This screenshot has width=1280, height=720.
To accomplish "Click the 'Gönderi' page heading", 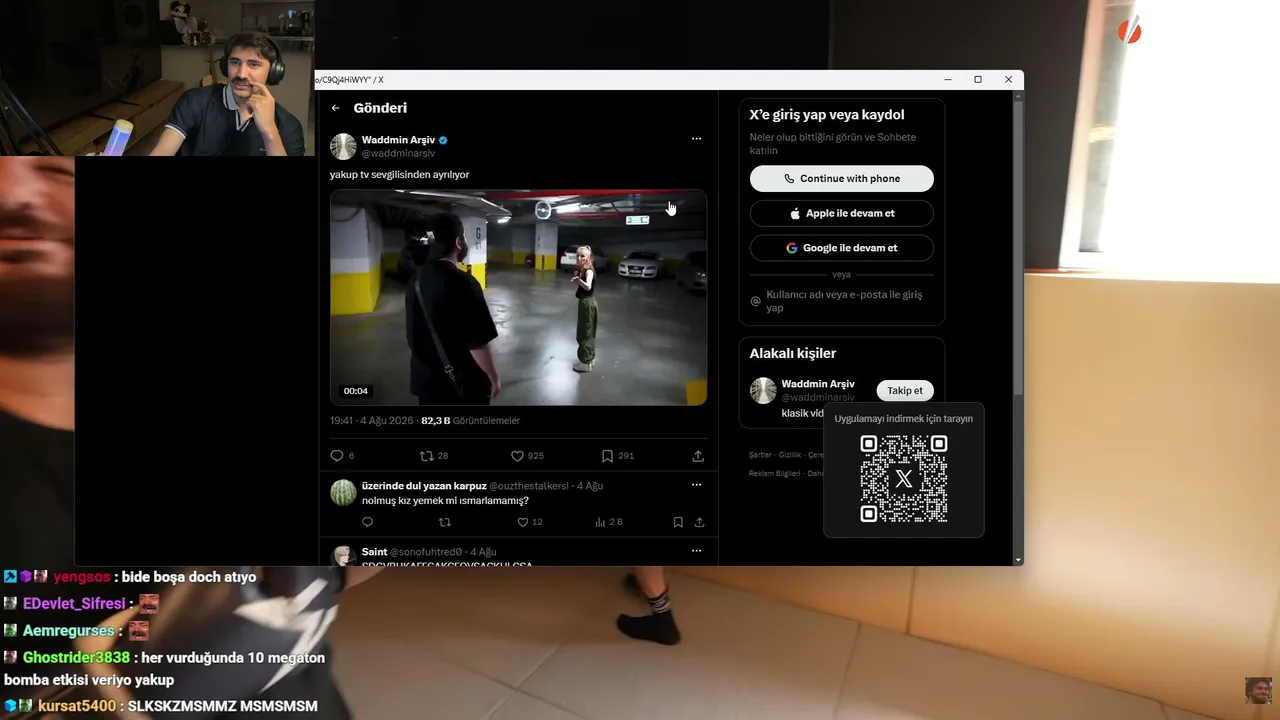I will point(380,108).
